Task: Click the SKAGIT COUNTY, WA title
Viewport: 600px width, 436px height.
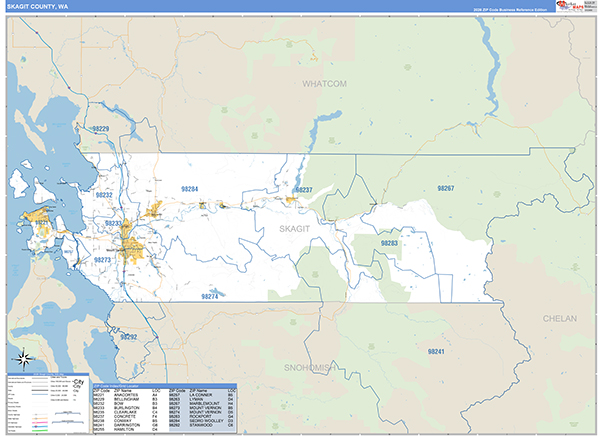Action: tap(38, 7)
